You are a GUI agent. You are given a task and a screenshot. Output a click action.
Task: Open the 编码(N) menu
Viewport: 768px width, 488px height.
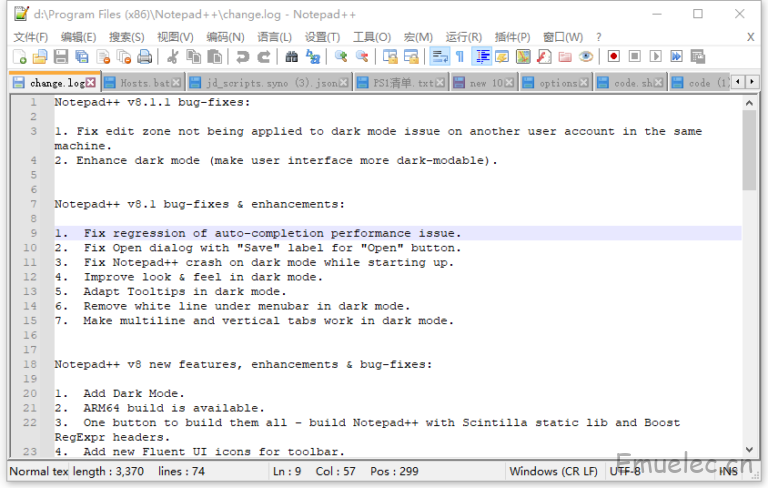225,37
